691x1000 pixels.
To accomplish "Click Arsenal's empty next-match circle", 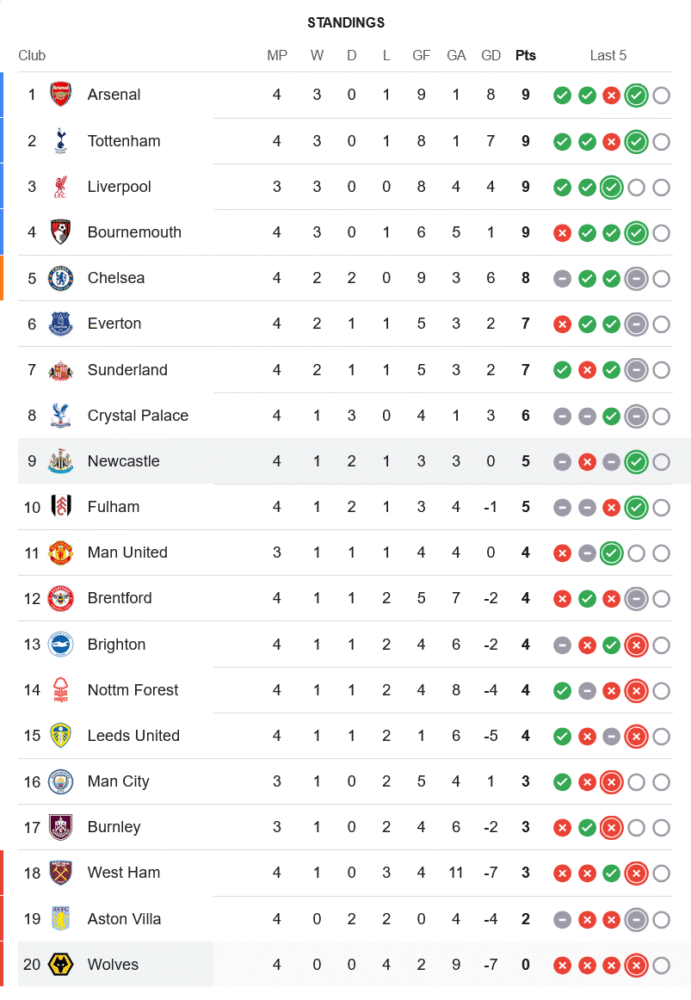I will click(661, 96).
